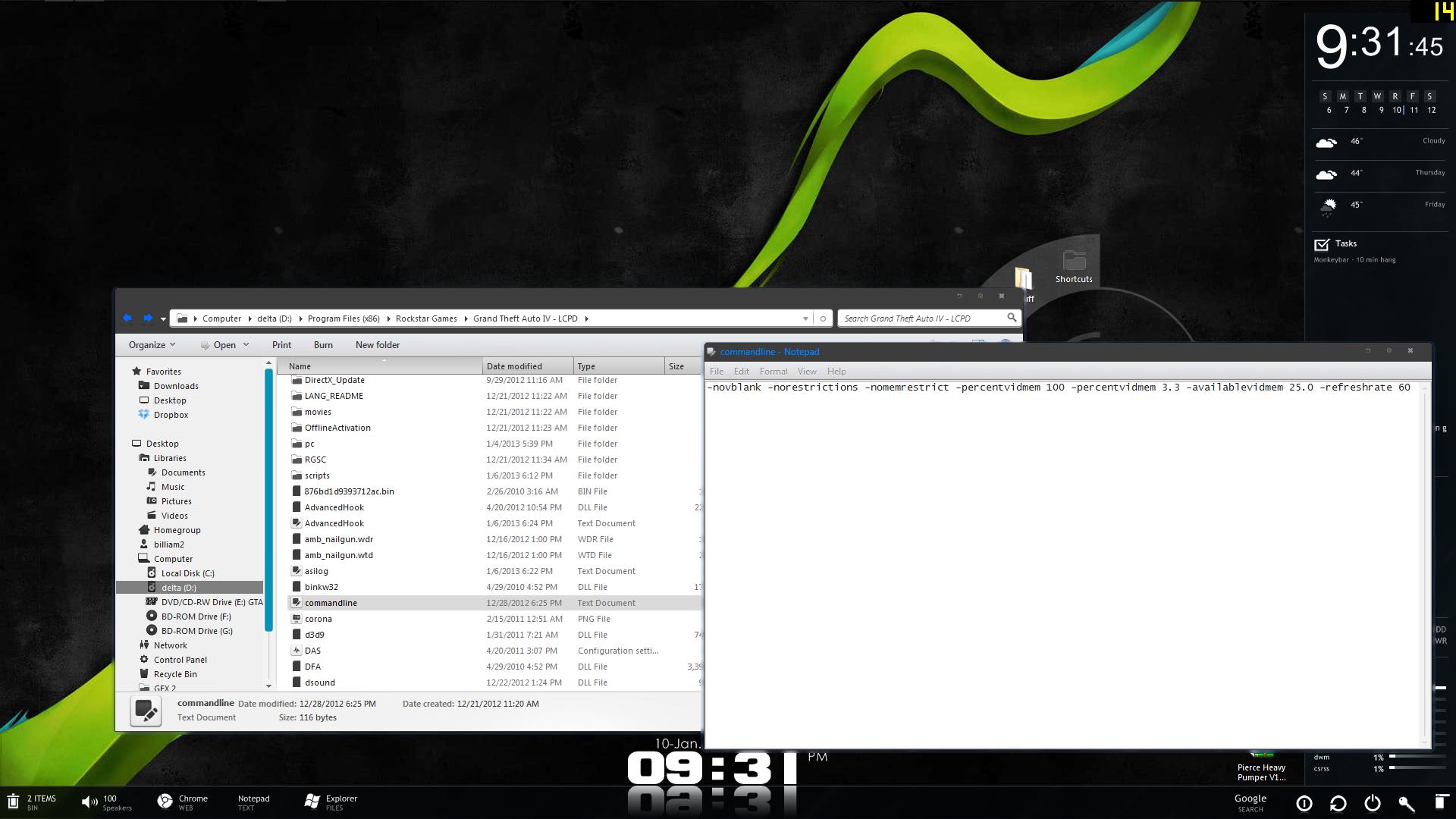The width and height of the screenshot is (1456, 819).
Task: Open Notepad File menu
Action: point(717,372)
